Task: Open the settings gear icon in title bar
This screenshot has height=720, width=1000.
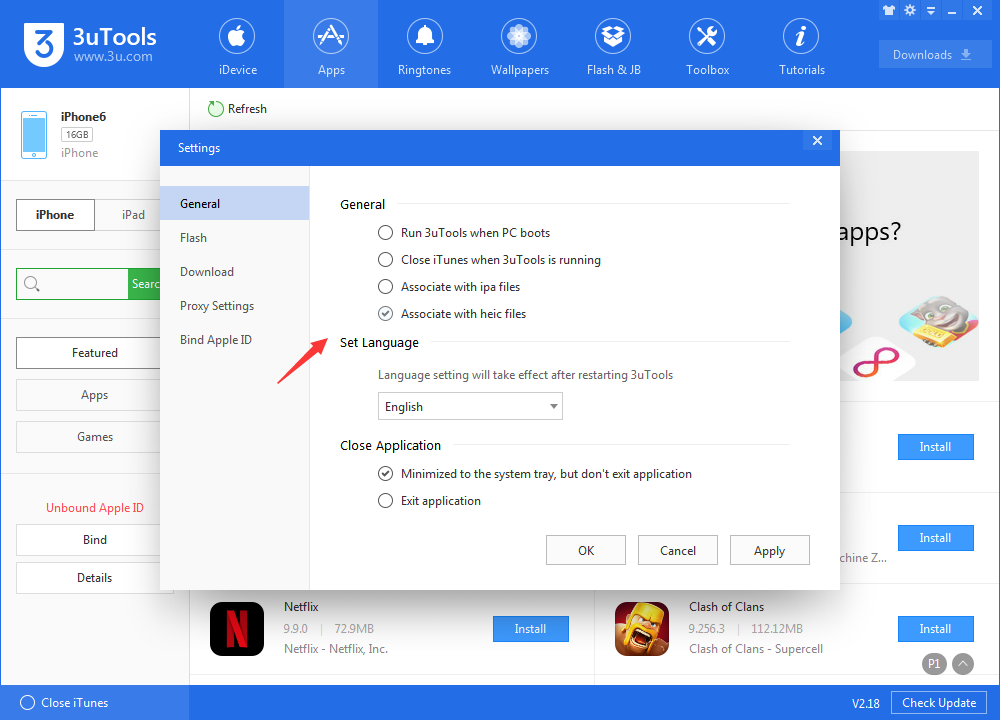Action: pyautogui.click(x=910, y=10)
